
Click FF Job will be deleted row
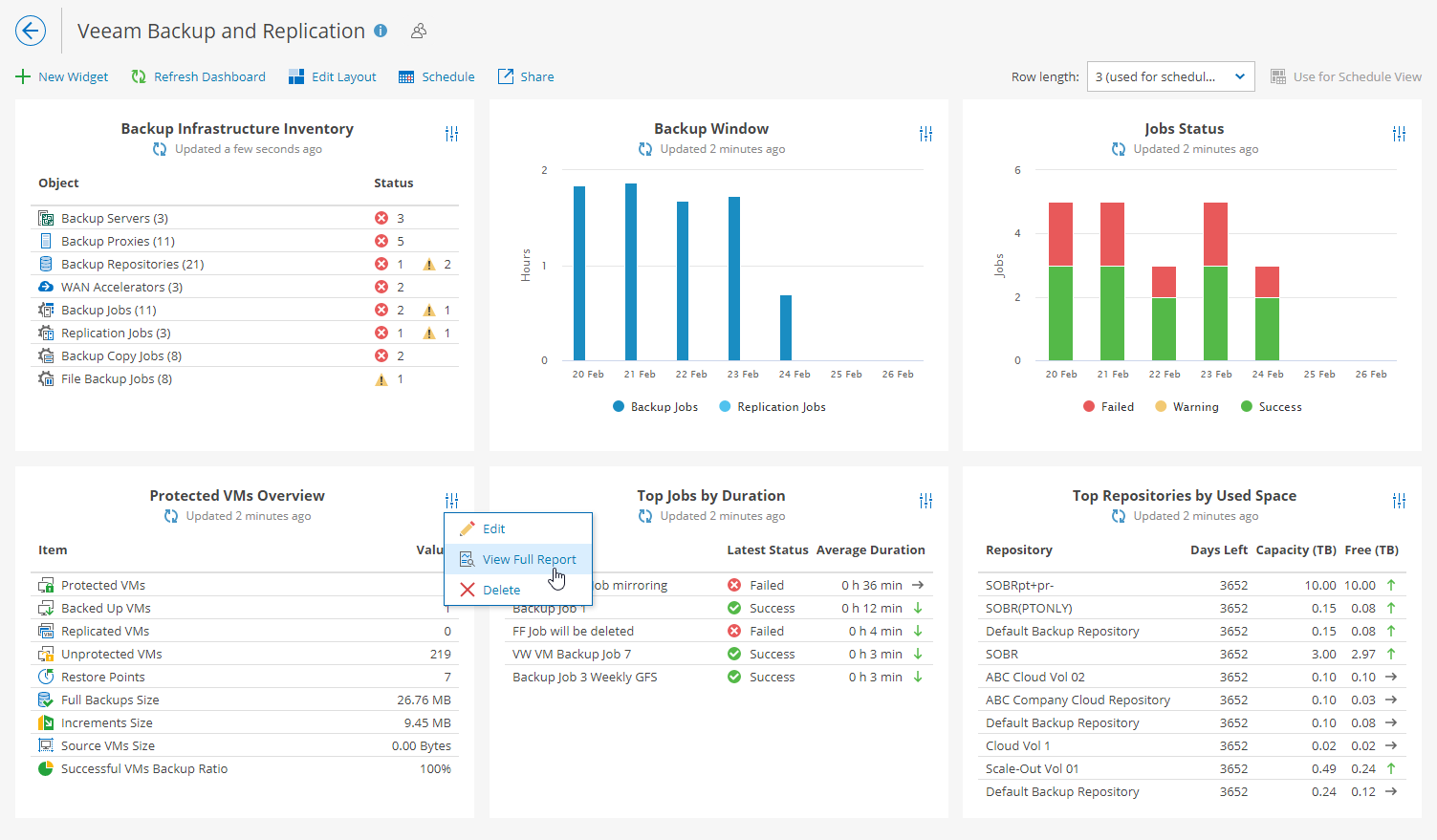tap(719, 631)
